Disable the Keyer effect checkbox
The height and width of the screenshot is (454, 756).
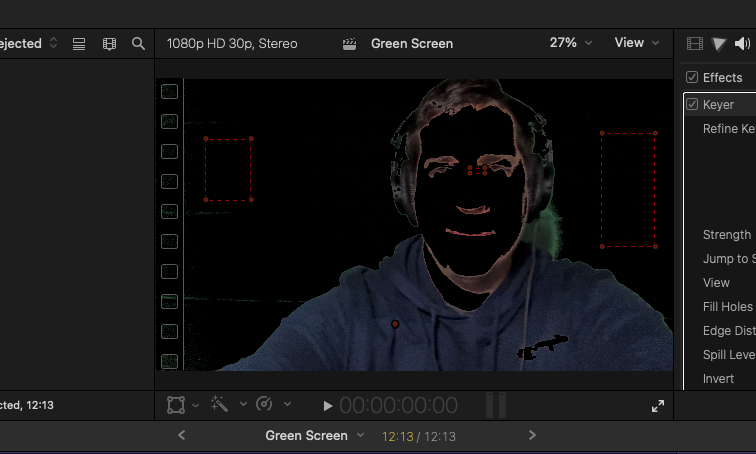[x=692, y=104]
